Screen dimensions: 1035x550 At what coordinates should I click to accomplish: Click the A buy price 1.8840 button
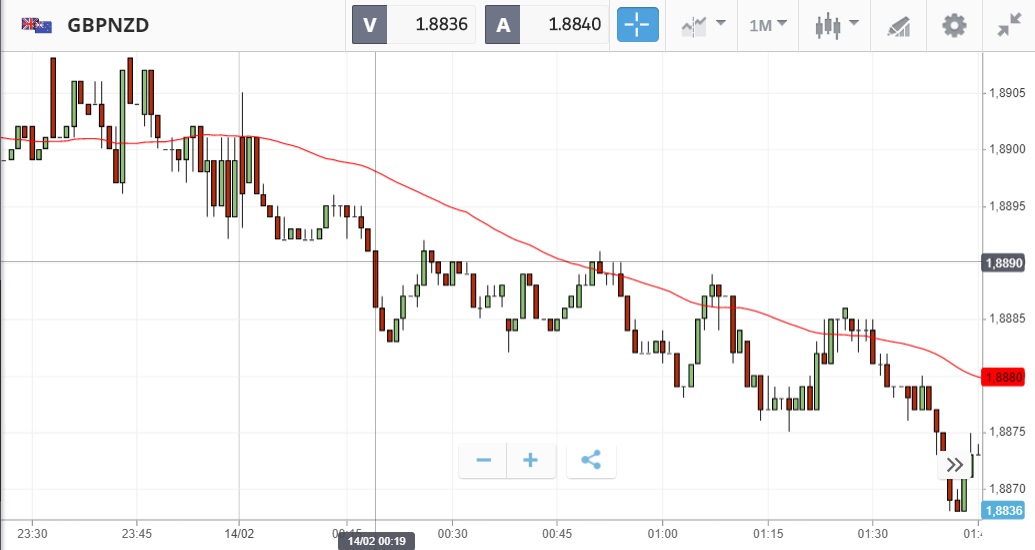click(x=547, y=25)
